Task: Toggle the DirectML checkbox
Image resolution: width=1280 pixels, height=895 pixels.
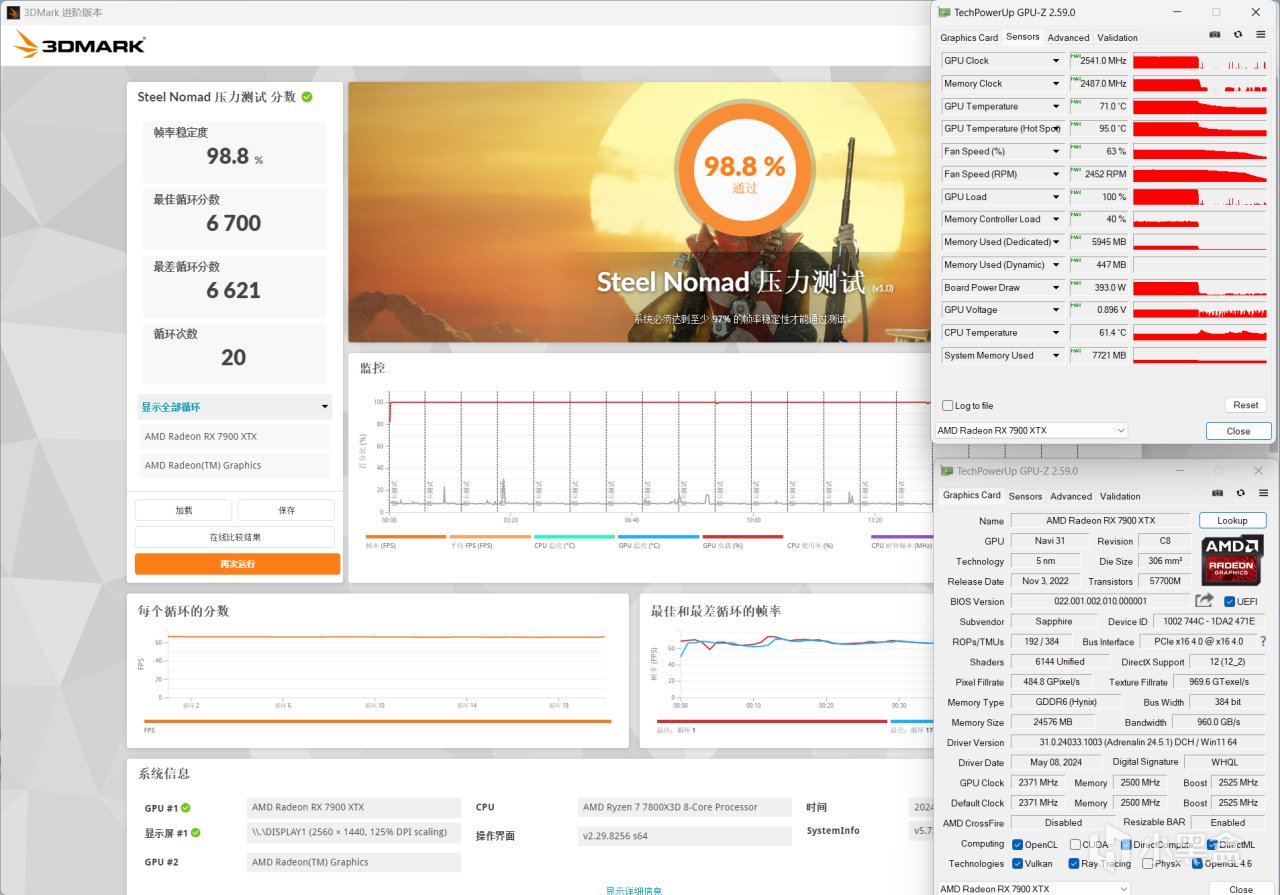Action: pos(1212,844)
